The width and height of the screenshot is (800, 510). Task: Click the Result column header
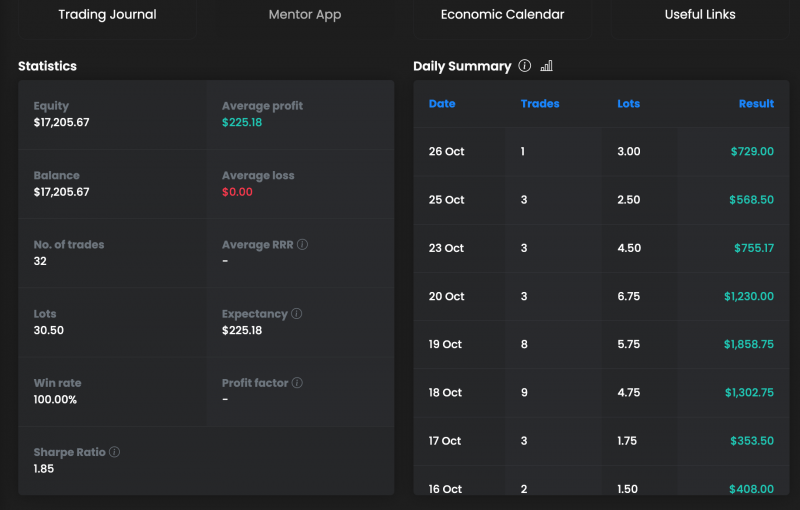pyautogui.click(x=756, y=104)
